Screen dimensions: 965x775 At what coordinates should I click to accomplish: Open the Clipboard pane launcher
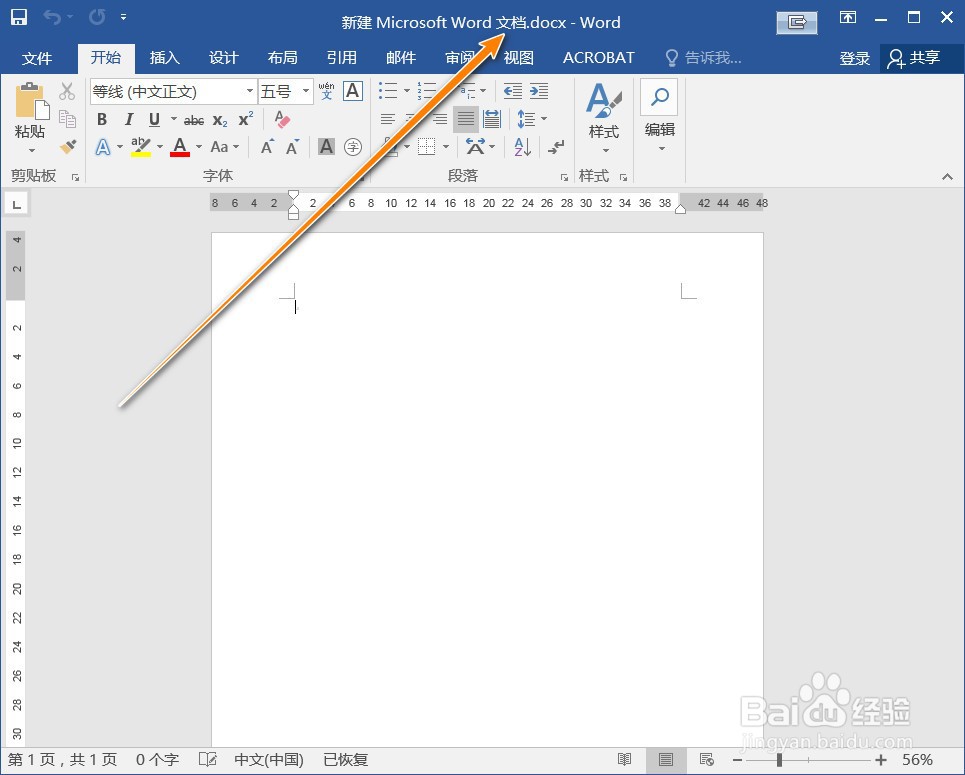pyautogui.click(x=76, y=177)
